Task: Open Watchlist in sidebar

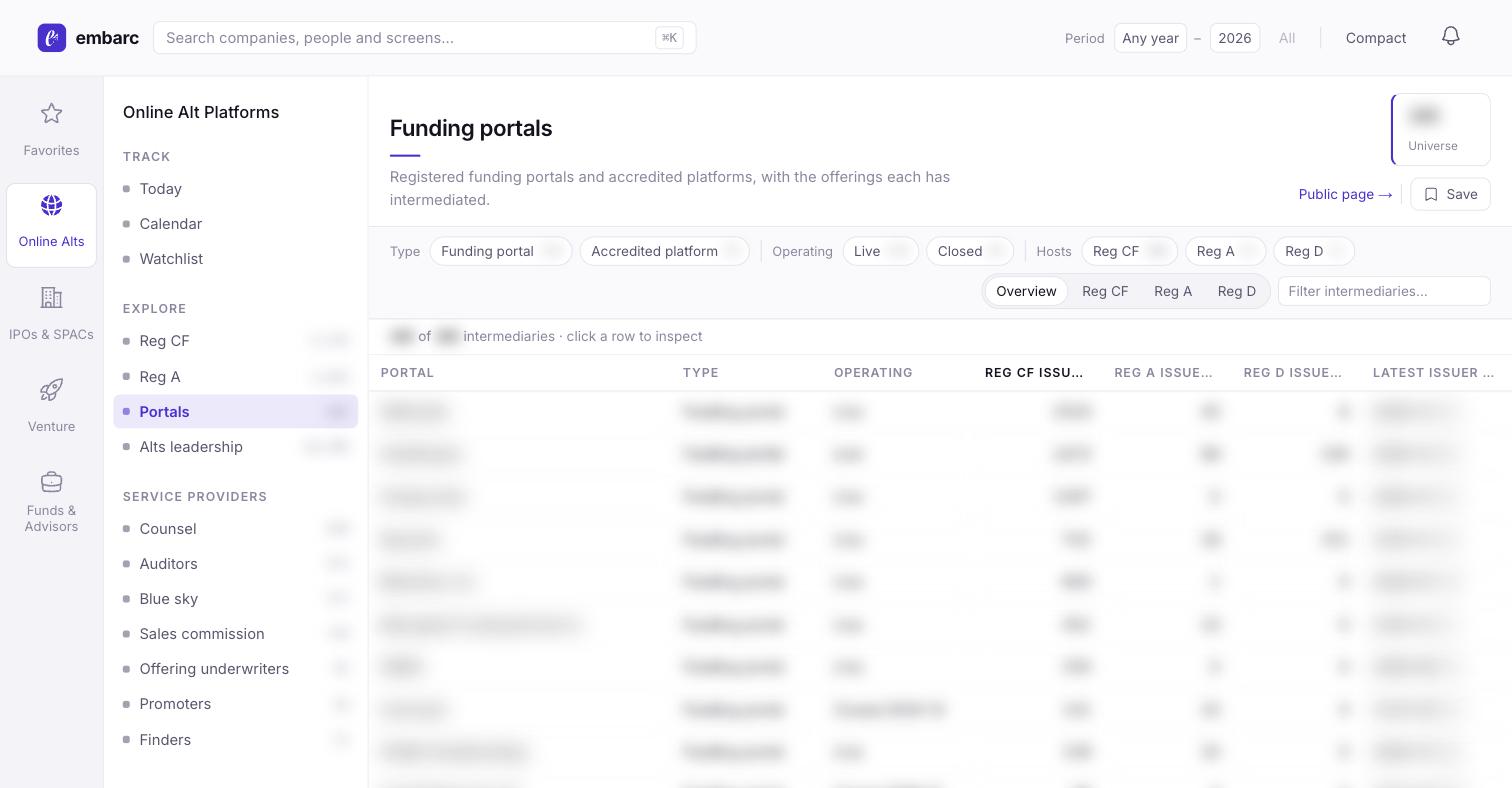Action: pos(236,259)
